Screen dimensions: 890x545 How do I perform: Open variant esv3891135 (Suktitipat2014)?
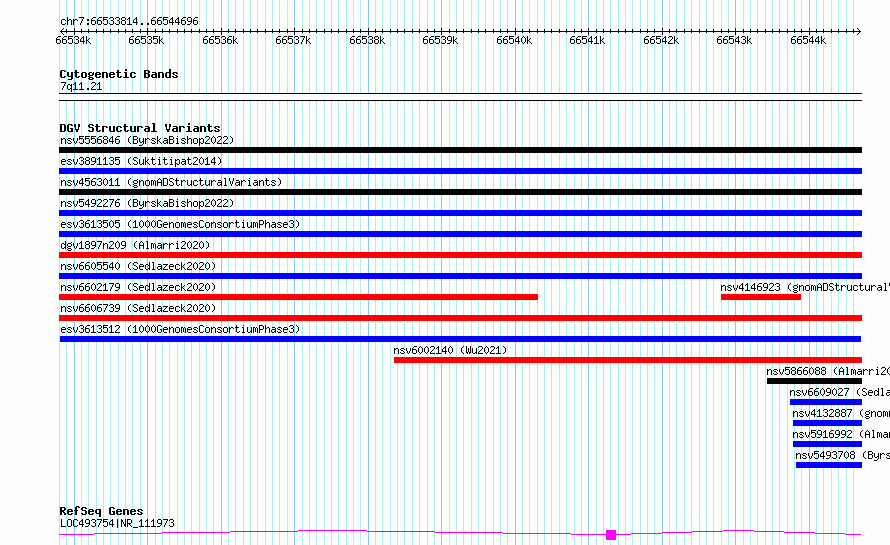click(141, 161)
